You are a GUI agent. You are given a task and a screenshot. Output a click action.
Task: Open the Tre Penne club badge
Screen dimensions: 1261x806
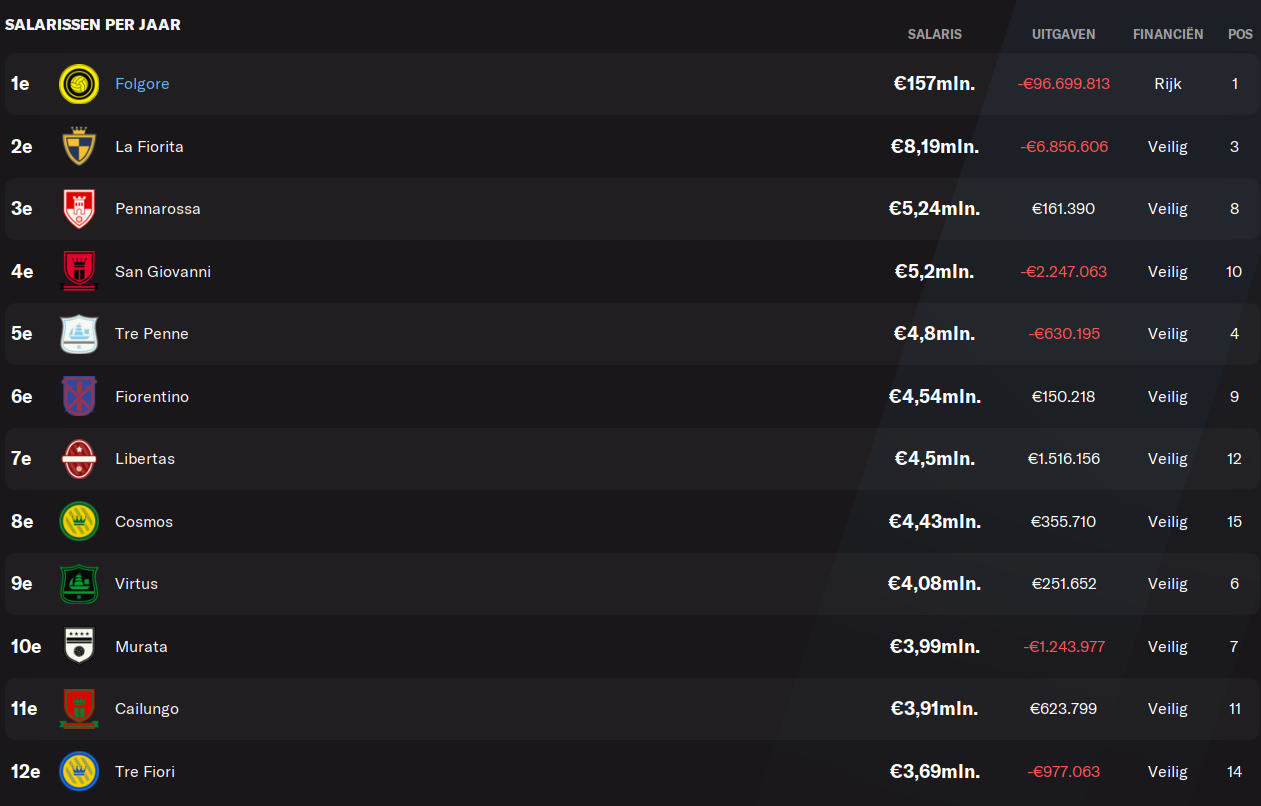point(79,334)
